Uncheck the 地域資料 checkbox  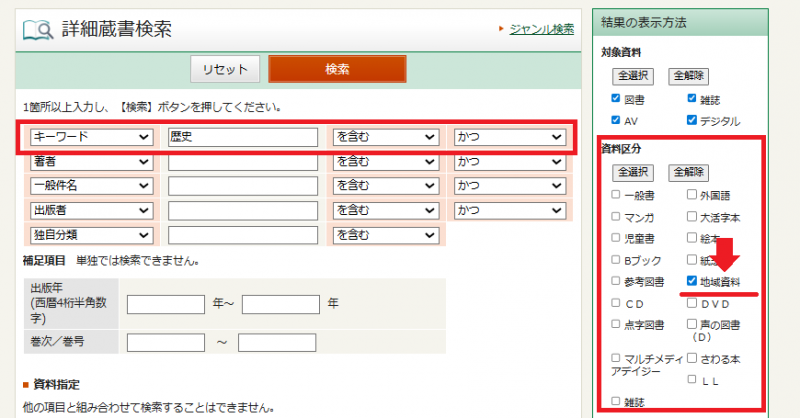[x=692, y=282]
